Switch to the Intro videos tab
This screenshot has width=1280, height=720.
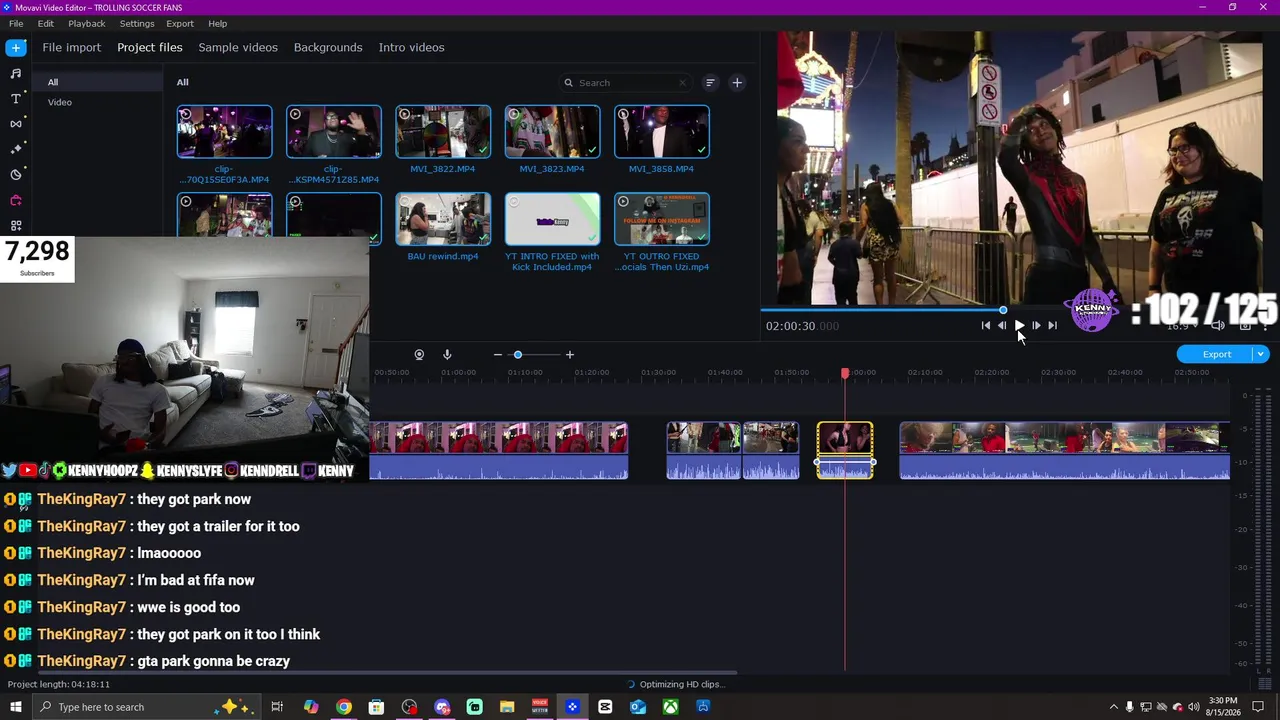click(411, 47)
